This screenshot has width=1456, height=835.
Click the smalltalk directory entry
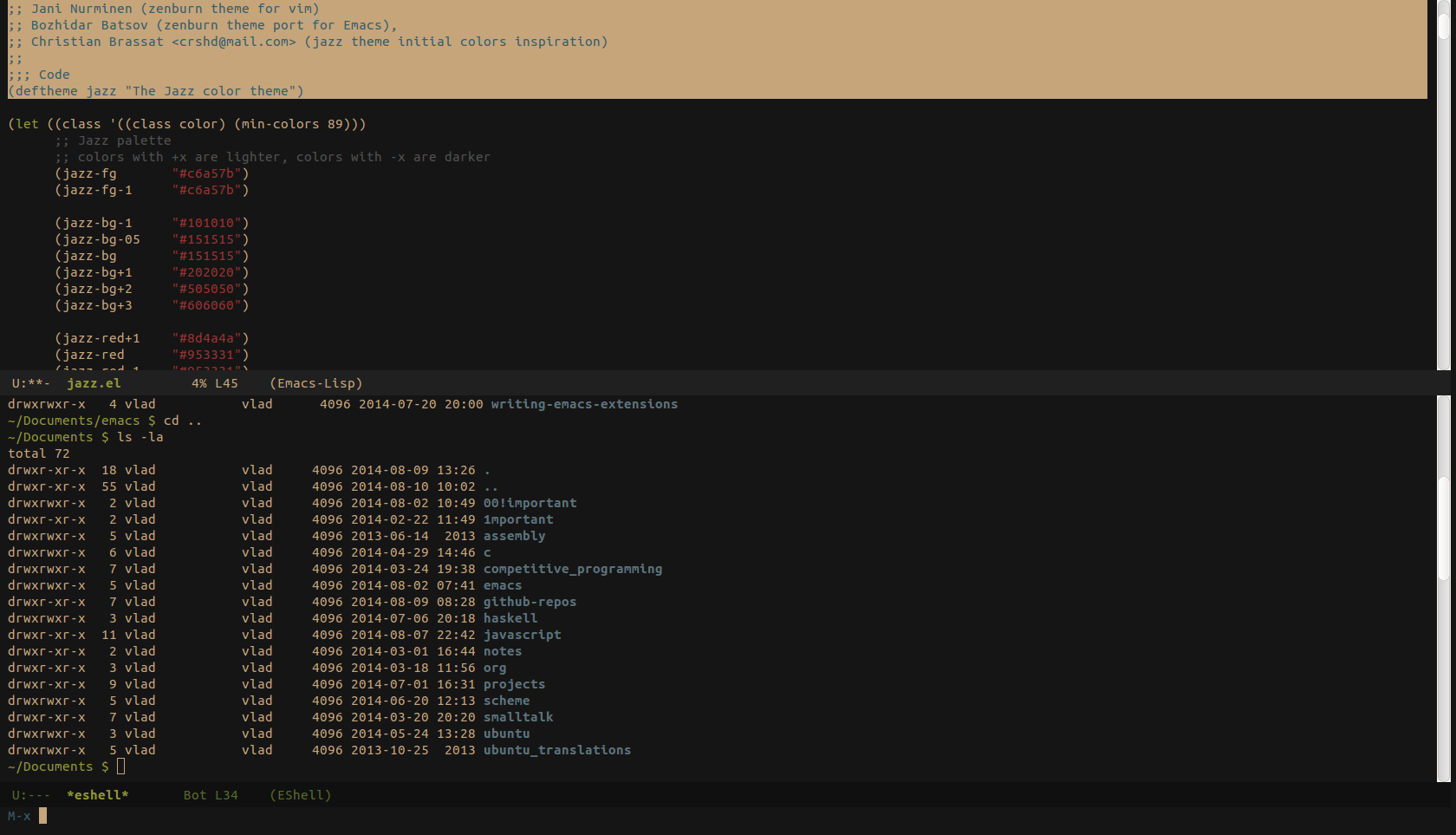point(518,717)
